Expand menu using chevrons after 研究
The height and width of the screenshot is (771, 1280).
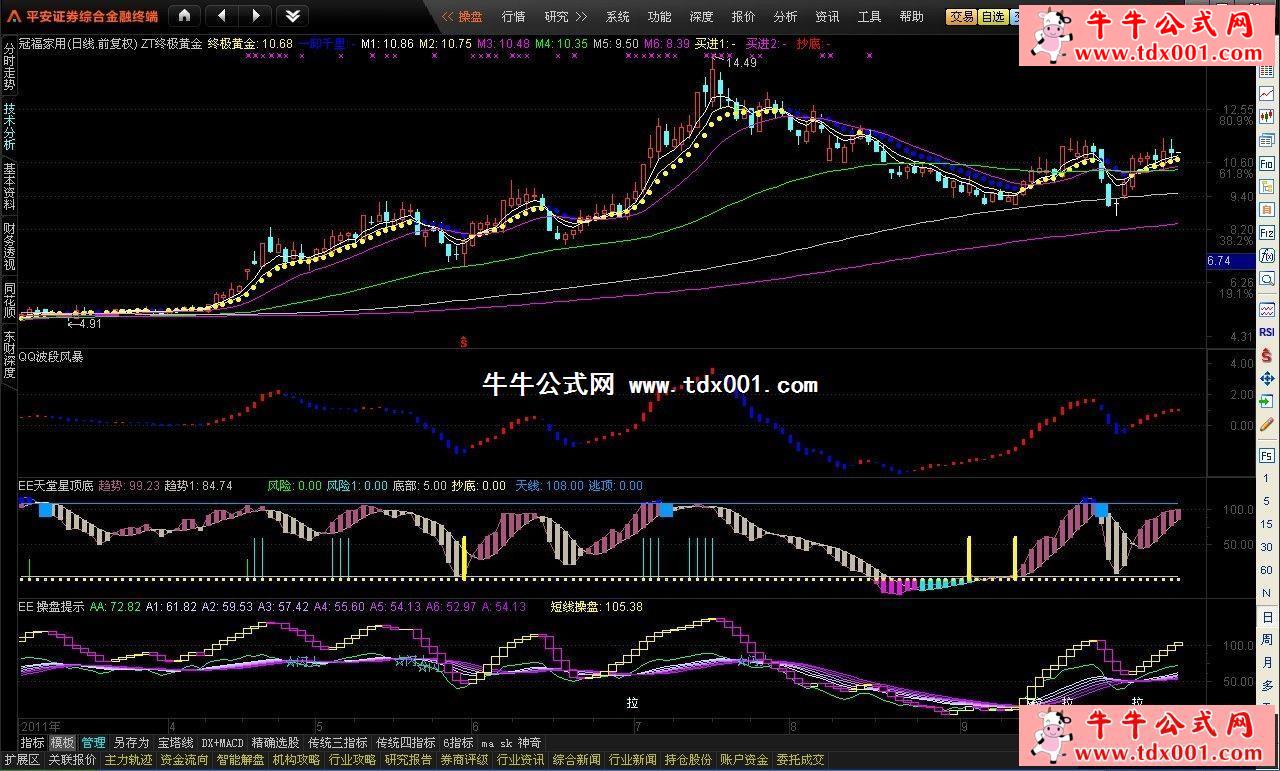tap(582, 17)
